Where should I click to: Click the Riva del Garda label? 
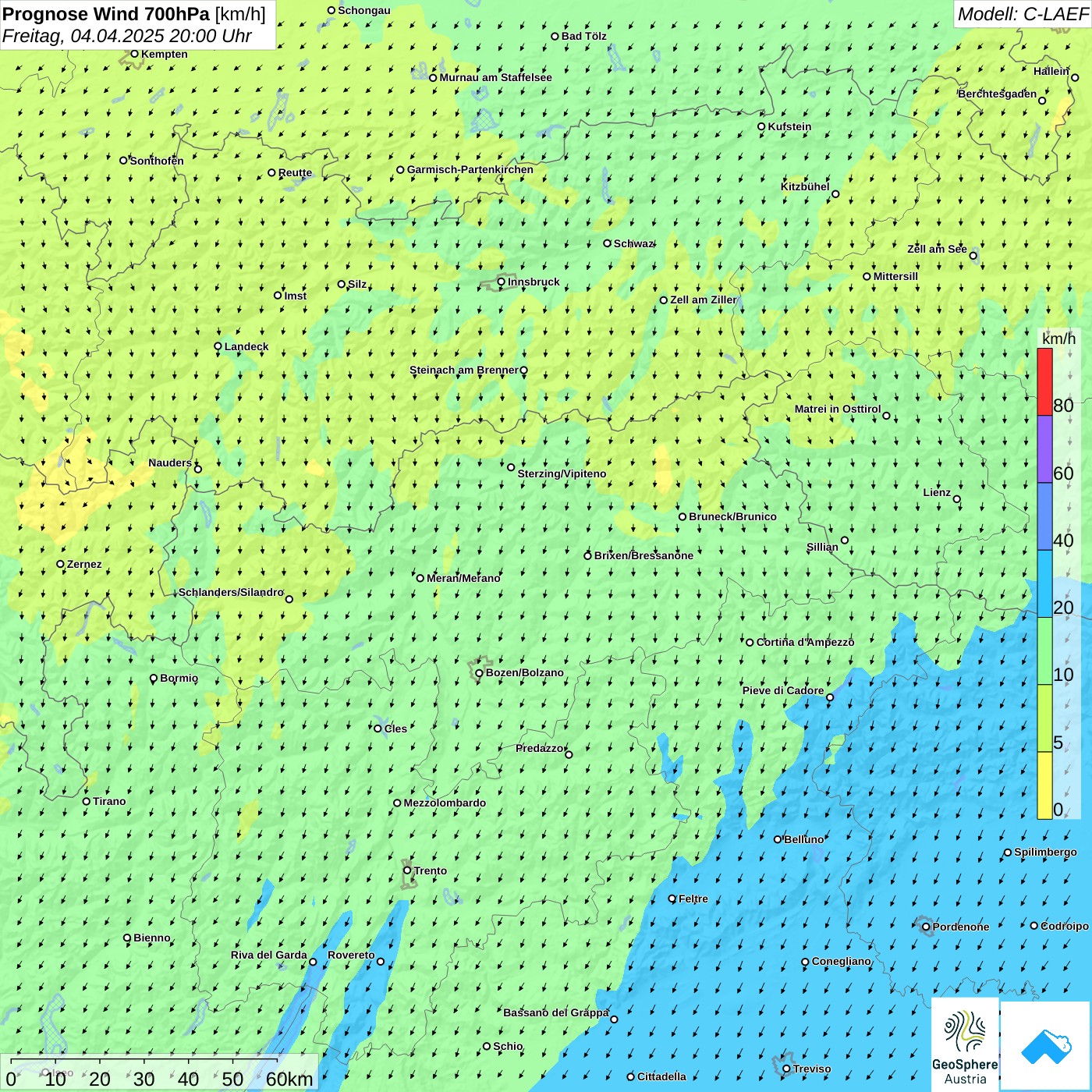point(269,955)
